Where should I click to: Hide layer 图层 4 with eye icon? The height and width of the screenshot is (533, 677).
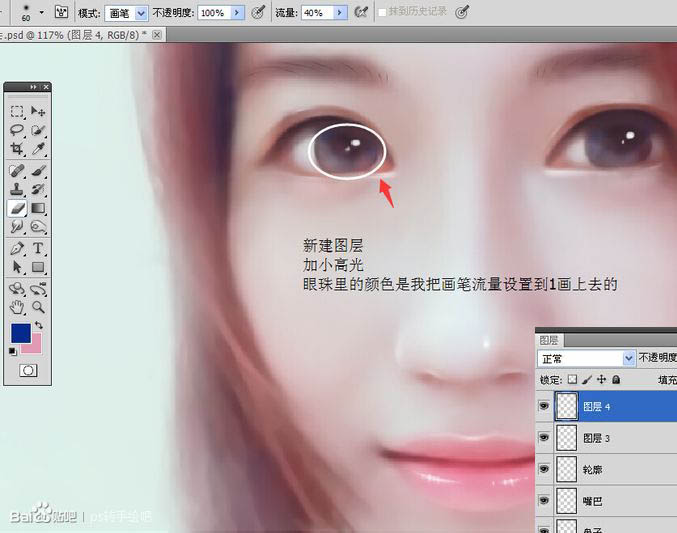[545, 406]
